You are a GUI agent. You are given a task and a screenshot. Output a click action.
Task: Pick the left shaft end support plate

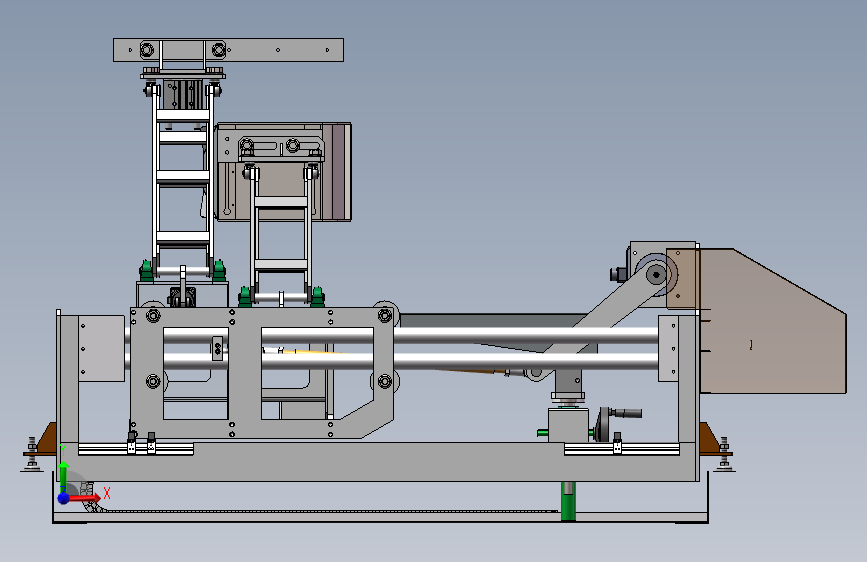coord(101,348)
